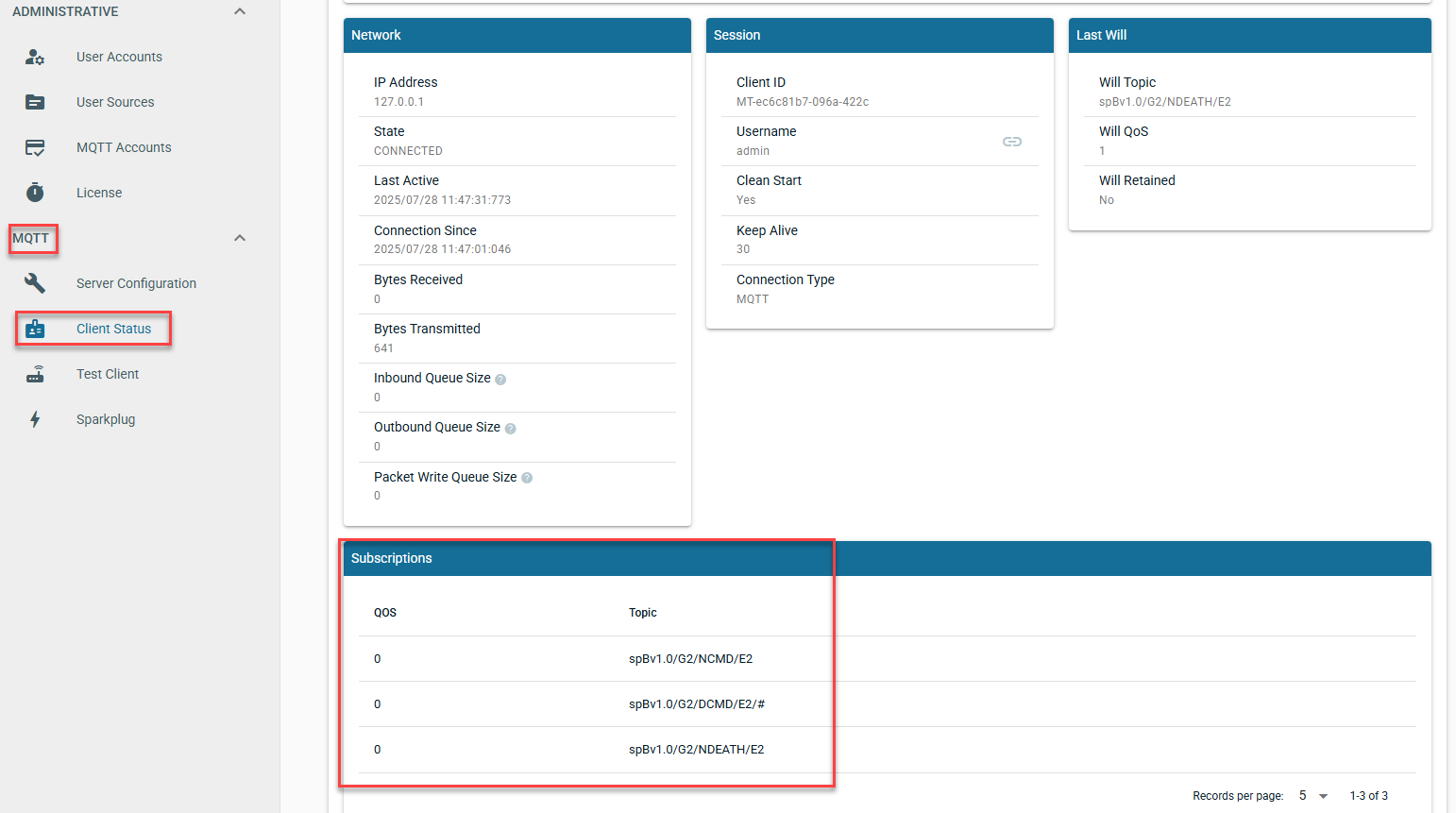Click the User Accounts gear-person icon
This screenshot has width=1456, height=813.
(35, 57)
